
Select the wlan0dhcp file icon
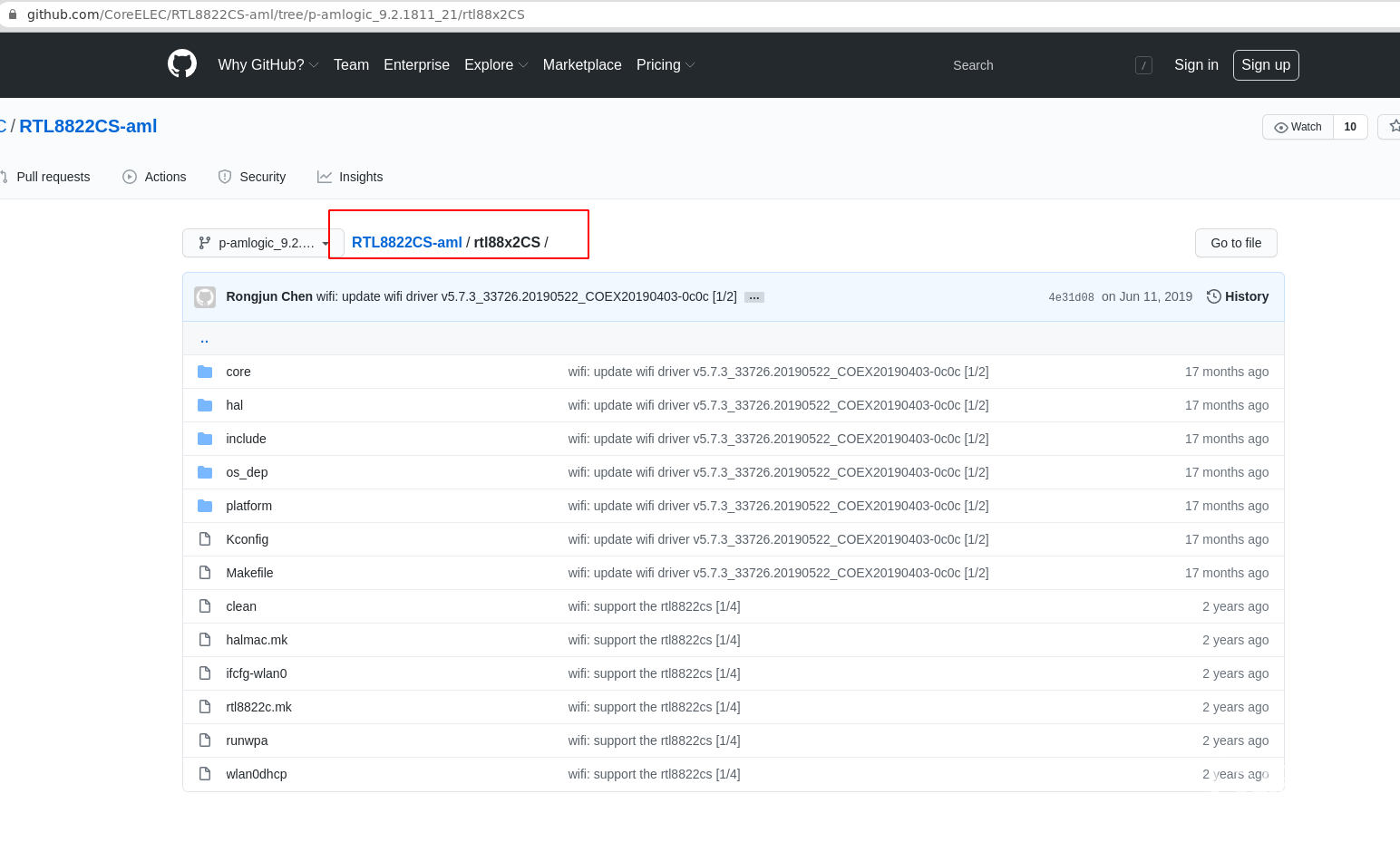pyautogui.click(x=205, y=774)
